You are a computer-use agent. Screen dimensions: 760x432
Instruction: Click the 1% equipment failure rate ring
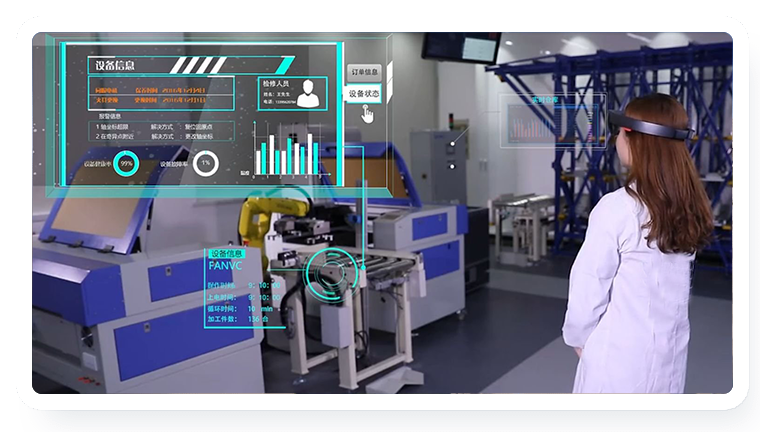205,163
